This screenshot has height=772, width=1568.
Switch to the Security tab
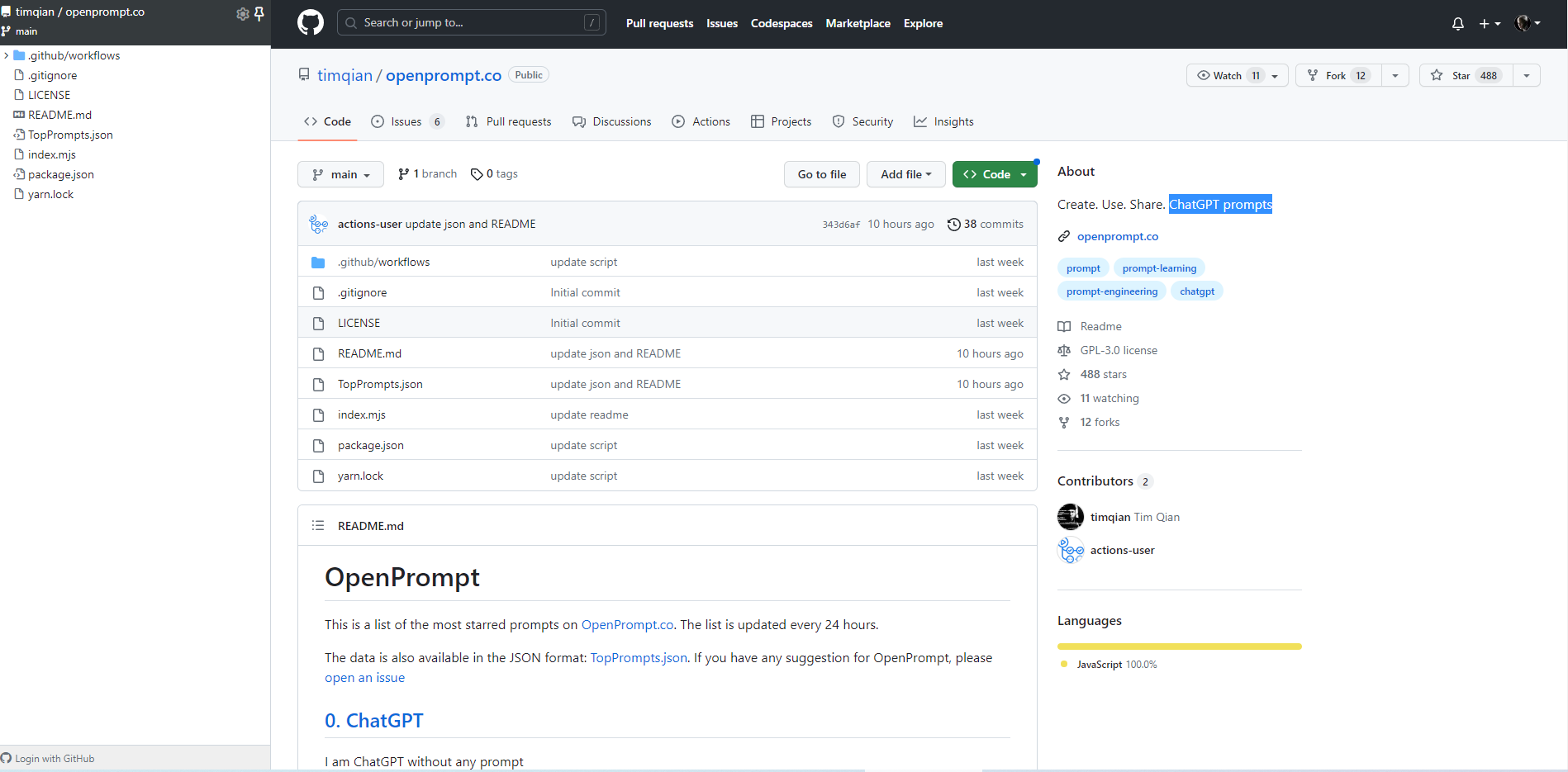click(862, 121)
